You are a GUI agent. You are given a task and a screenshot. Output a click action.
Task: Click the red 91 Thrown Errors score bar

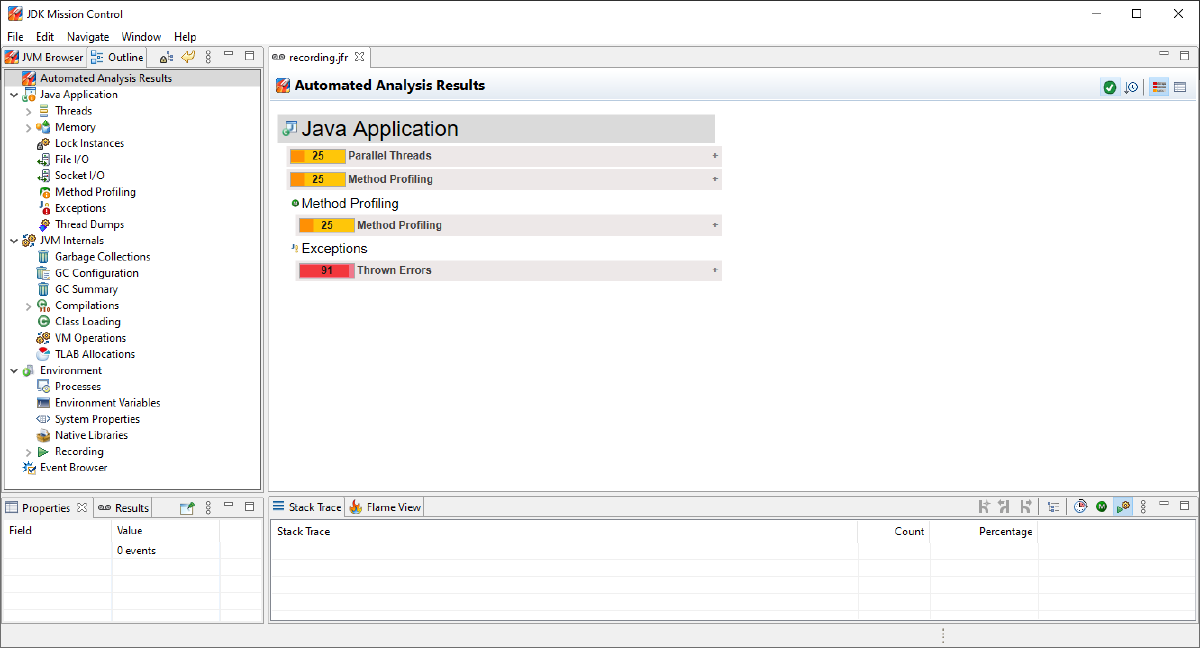point(327,271)
